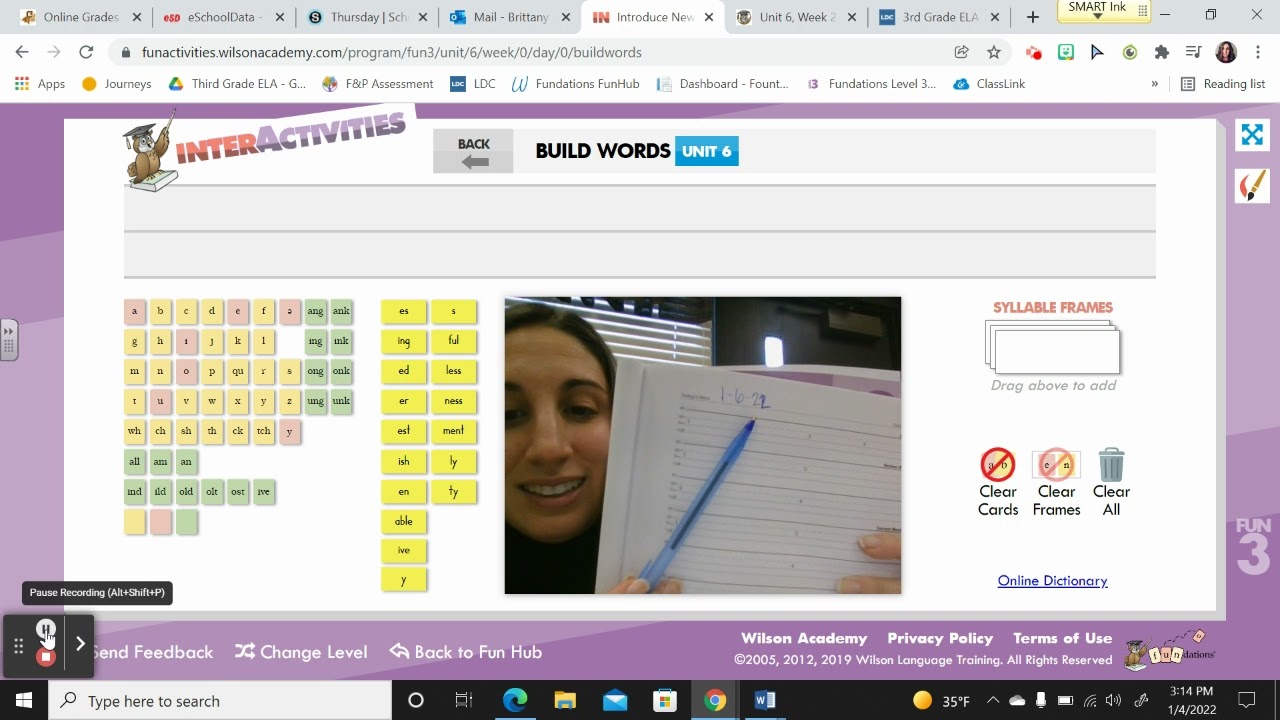Open Task View on taskbar
1280x720 pixels.
tap(464, 700)
